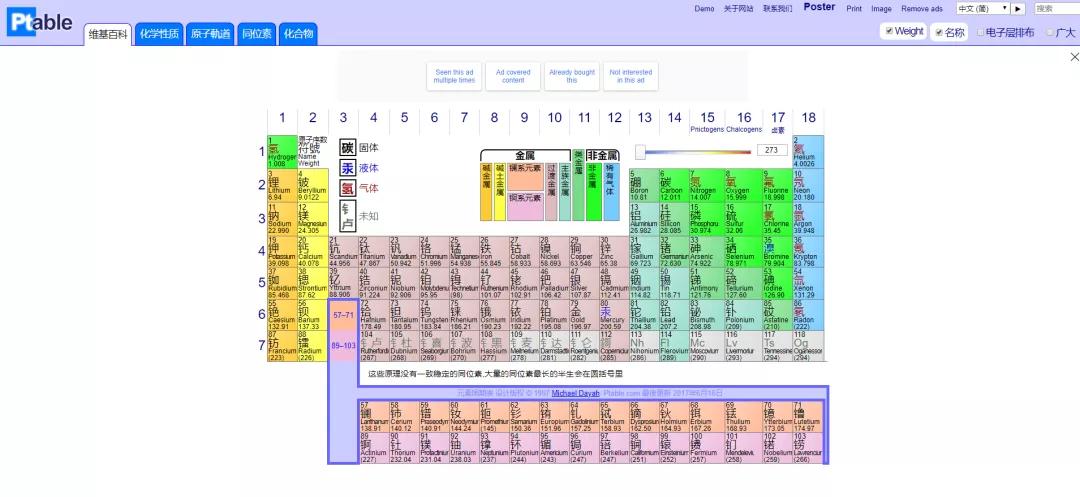Switch to the 化学性质 tab
Screen dimensions: 1080x497
[158, 34]
